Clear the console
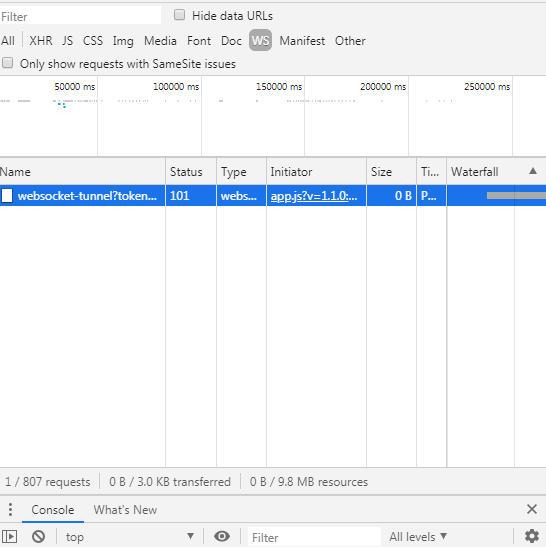This screenshot has width=546, height=547. [x=38, y=536]
